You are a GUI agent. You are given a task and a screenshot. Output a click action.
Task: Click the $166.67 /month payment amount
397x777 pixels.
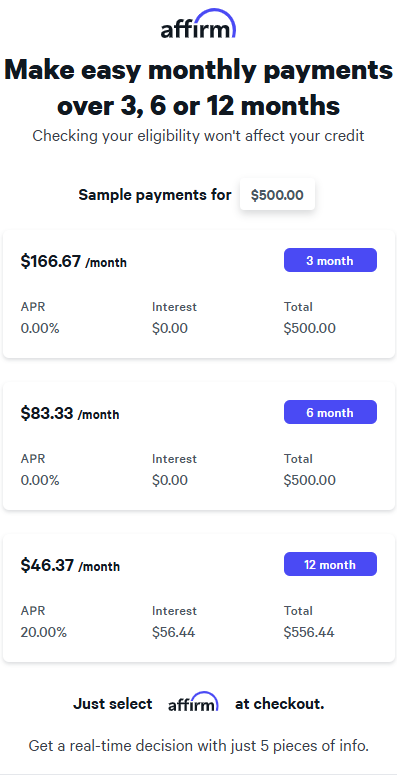click(x=73, y=261)
